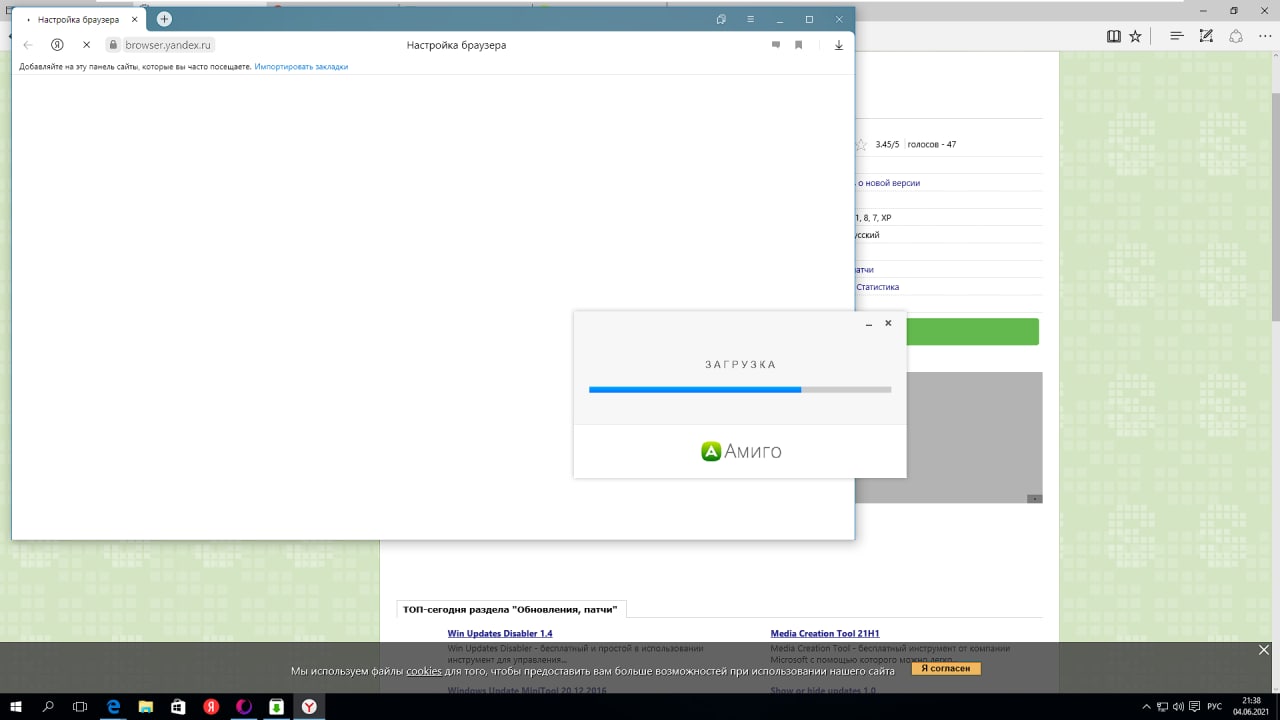Open the Edge hub icon

1177,36
